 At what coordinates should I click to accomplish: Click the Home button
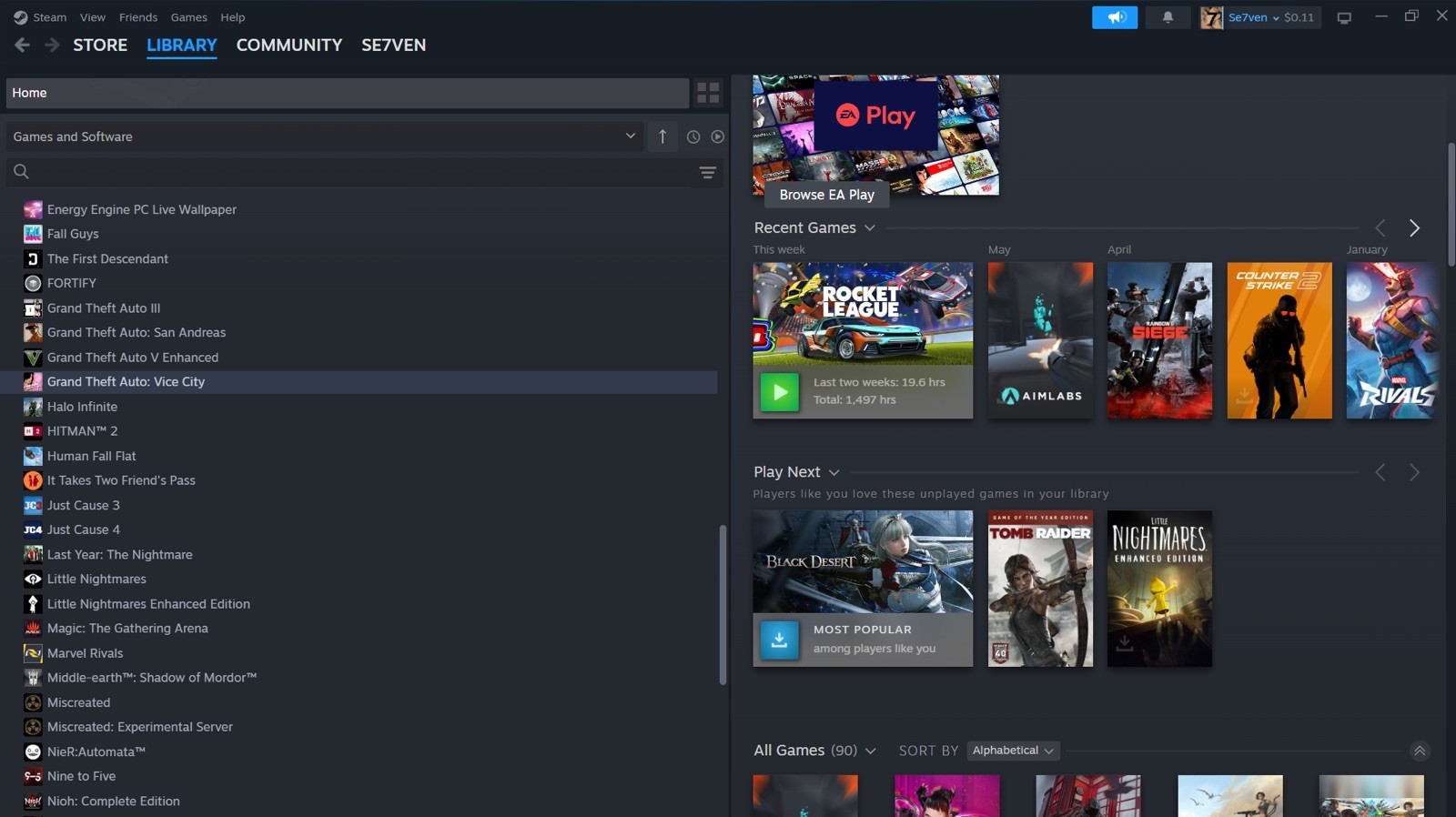(x=348, y=93)
